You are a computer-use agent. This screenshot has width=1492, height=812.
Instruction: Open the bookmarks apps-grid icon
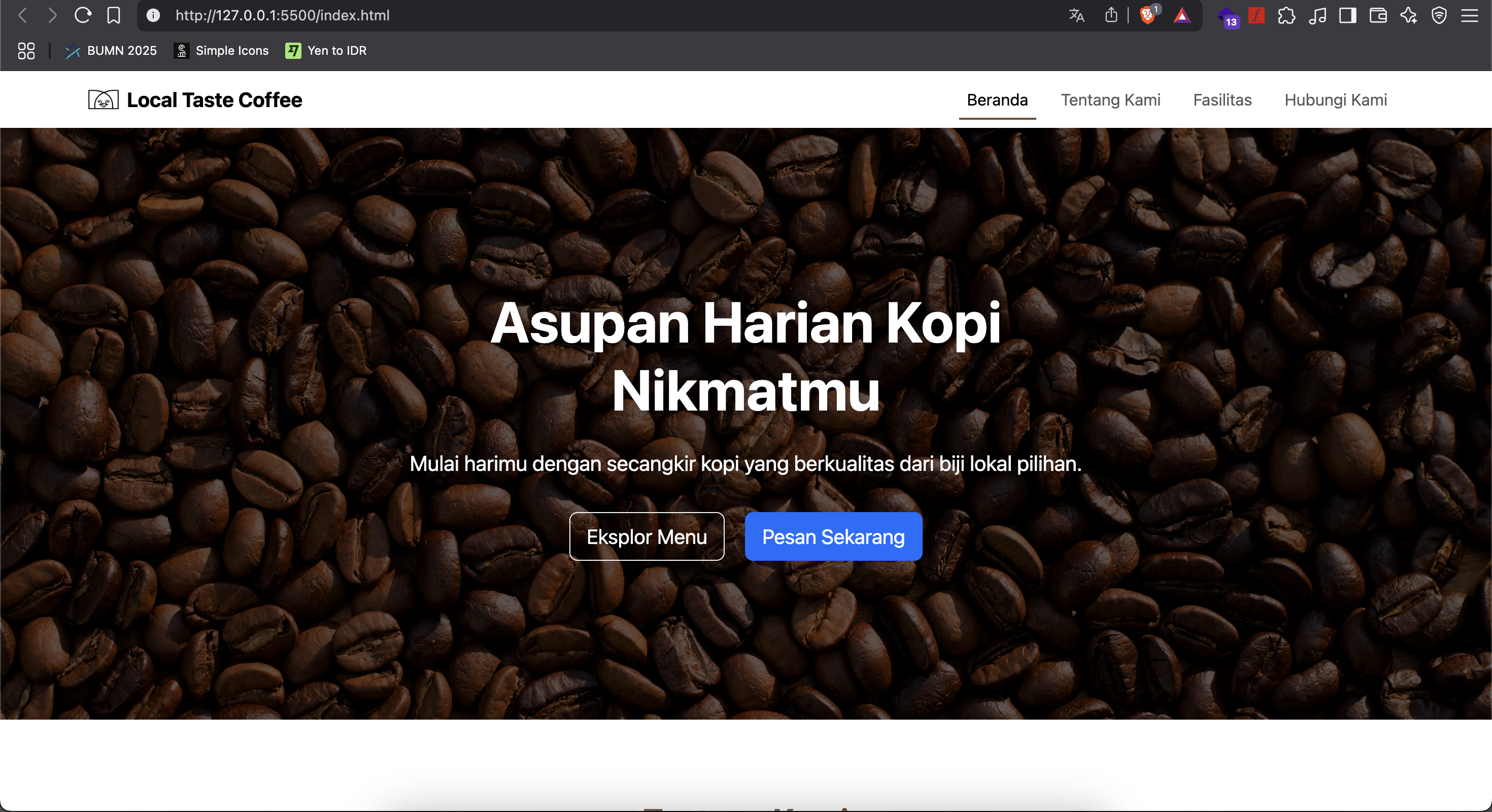(x=25, y=51)
